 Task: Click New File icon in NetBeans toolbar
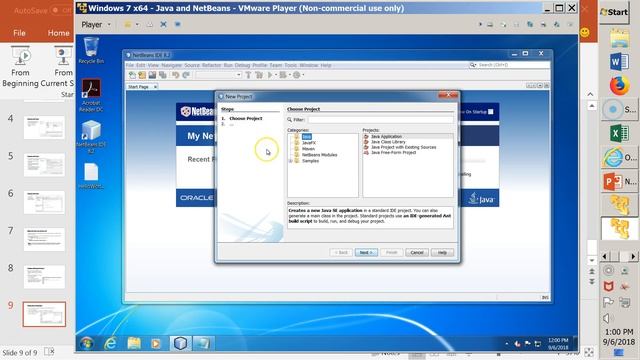[x=132, y=75]
